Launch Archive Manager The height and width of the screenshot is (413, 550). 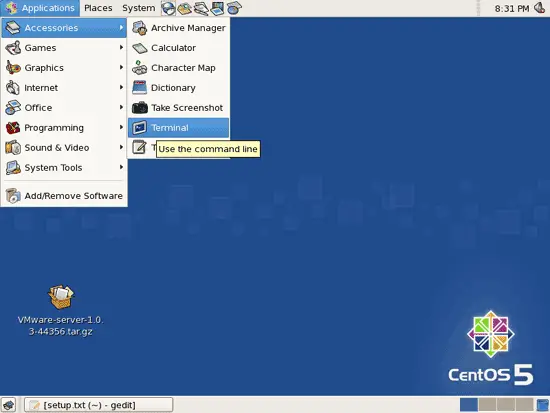coord(179,28)
